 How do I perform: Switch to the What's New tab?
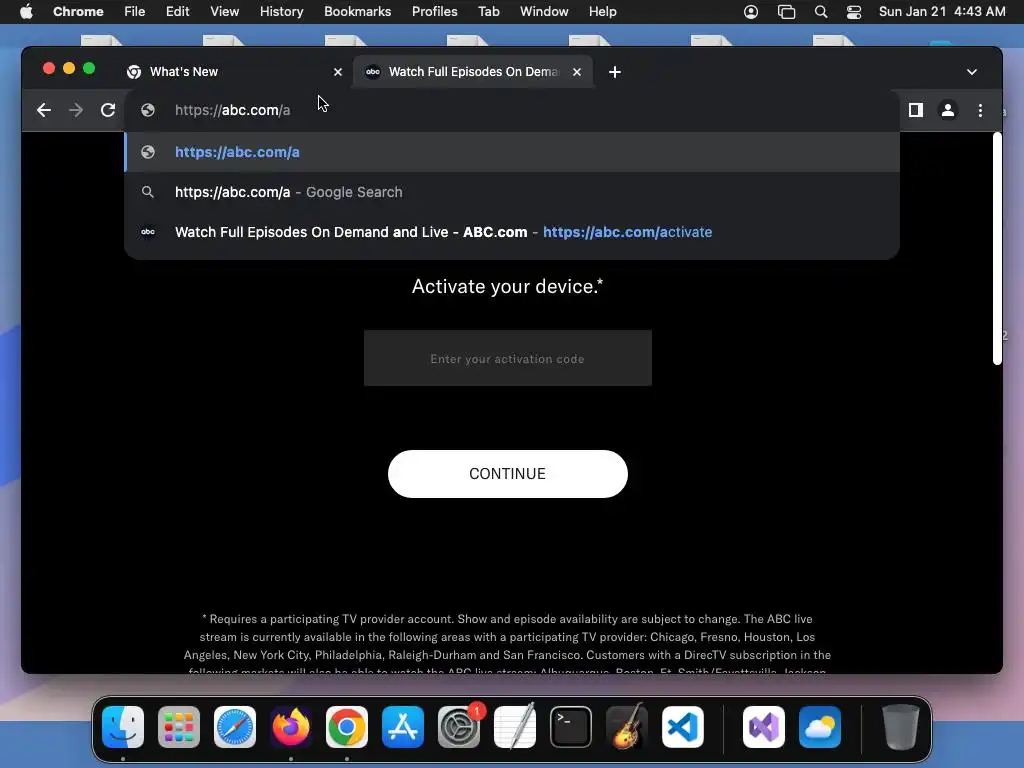(x=234, y=72)
